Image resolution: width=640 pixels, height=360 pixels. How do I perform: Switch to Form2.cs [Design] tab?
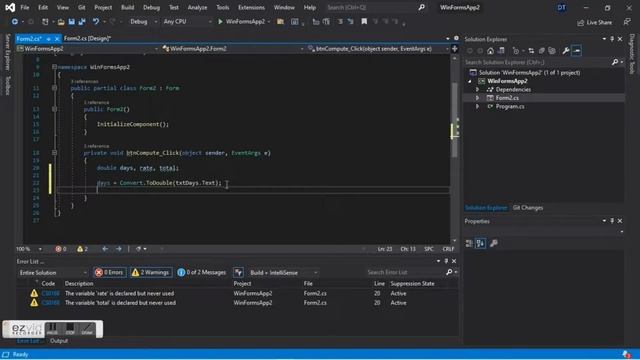(x=87, y=38)
